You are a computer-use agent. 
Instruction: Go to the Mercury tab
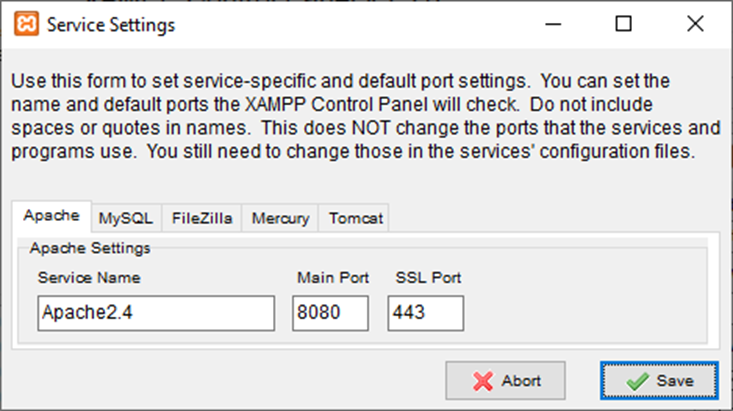coord(280,218)
